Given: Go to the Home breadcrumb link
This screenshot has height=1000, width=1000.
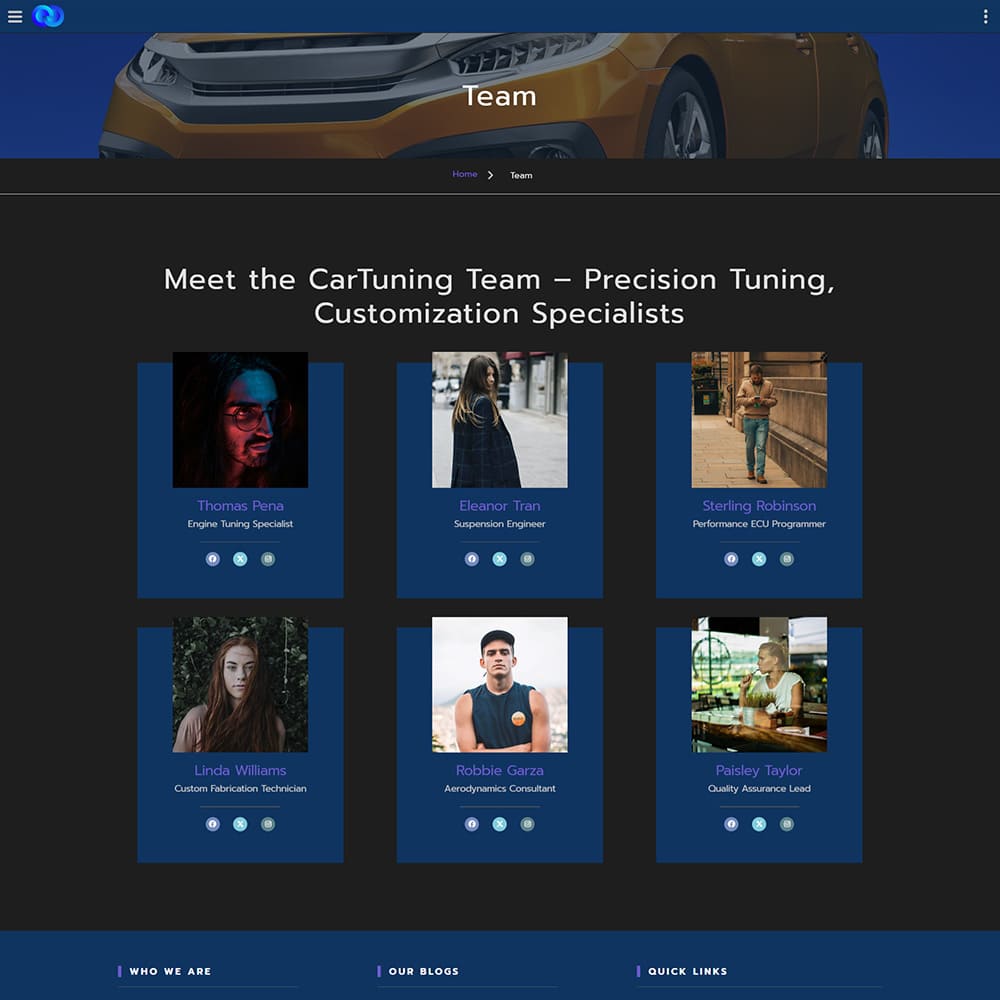Looking at the screenshot, I should pos(465,174).
